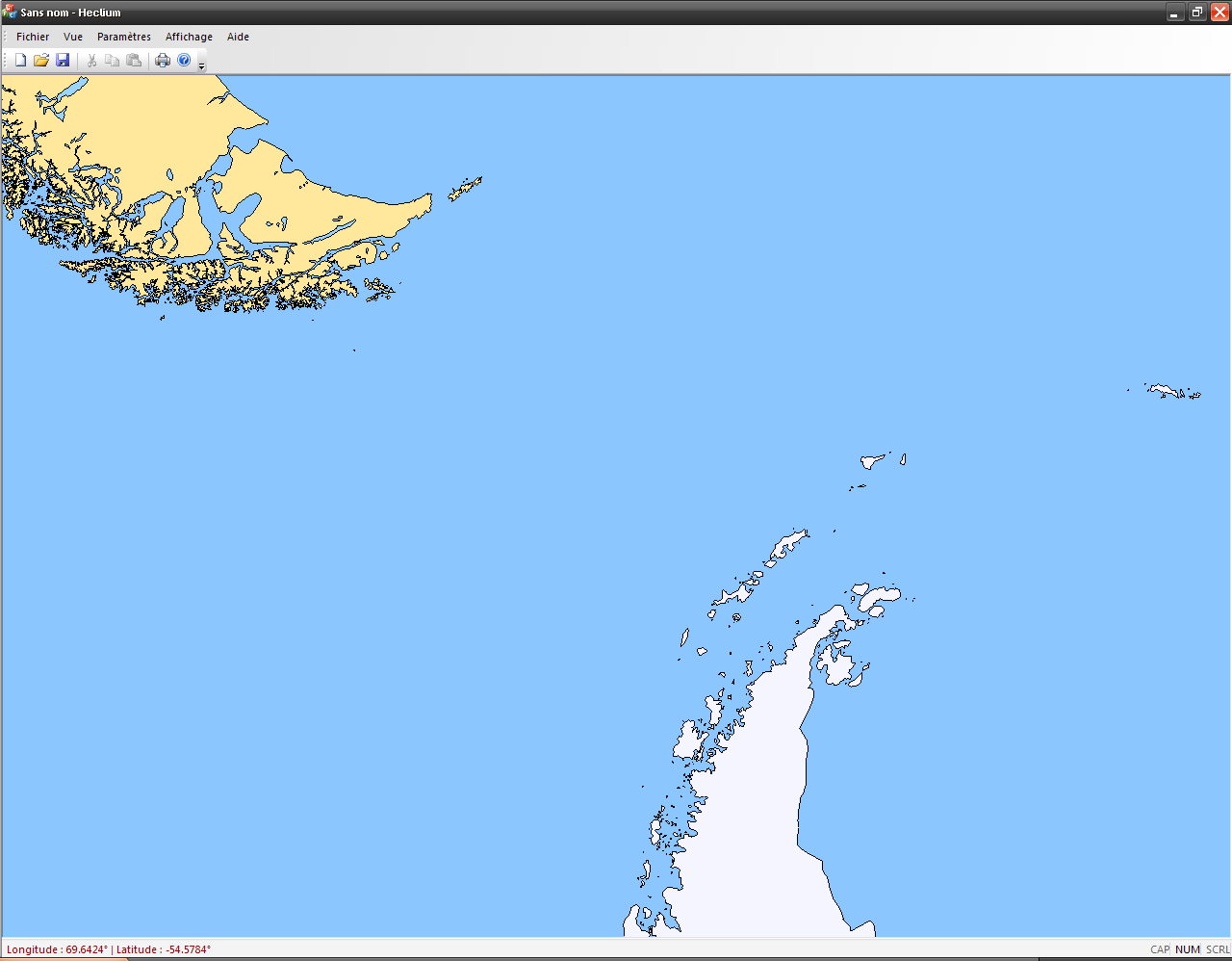This screenshot has width=1232, height=961.
Task: Expand the toolbar overflow options arrow
Action: tap(201, 65)
